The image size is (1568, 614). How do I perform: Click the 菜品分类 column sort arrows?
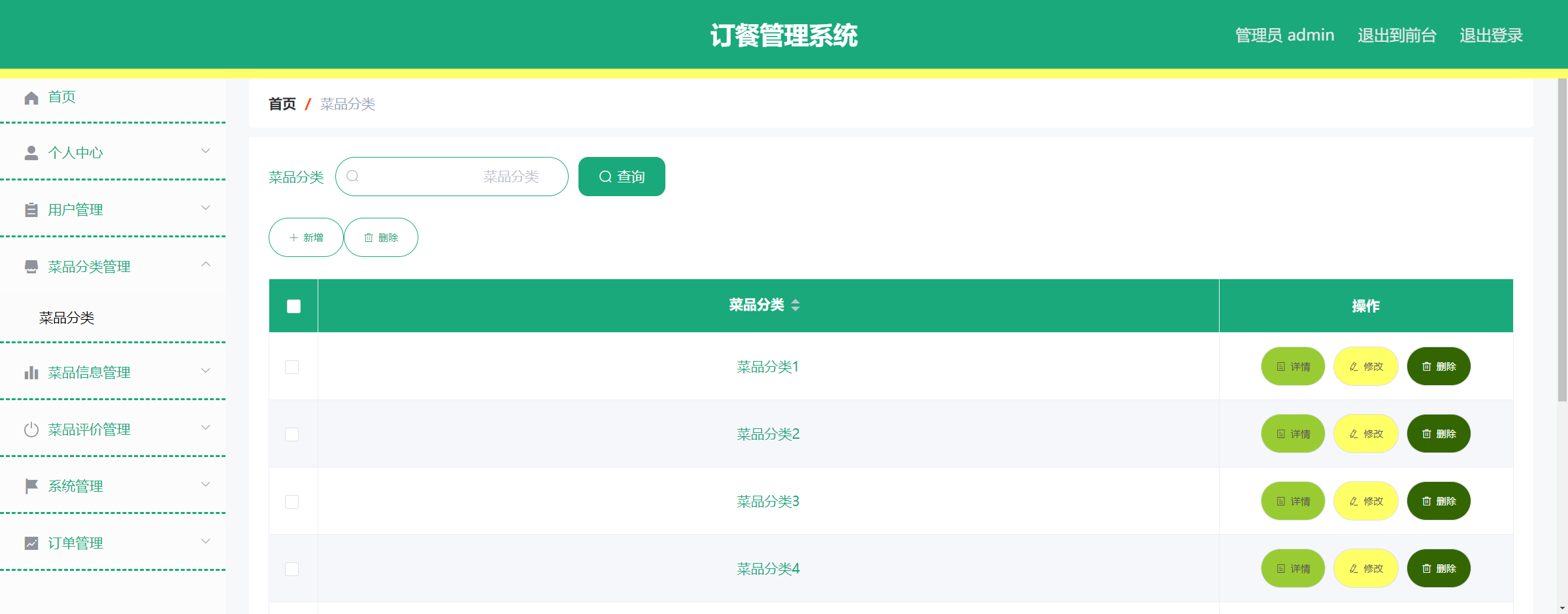(x=796, y=305)
